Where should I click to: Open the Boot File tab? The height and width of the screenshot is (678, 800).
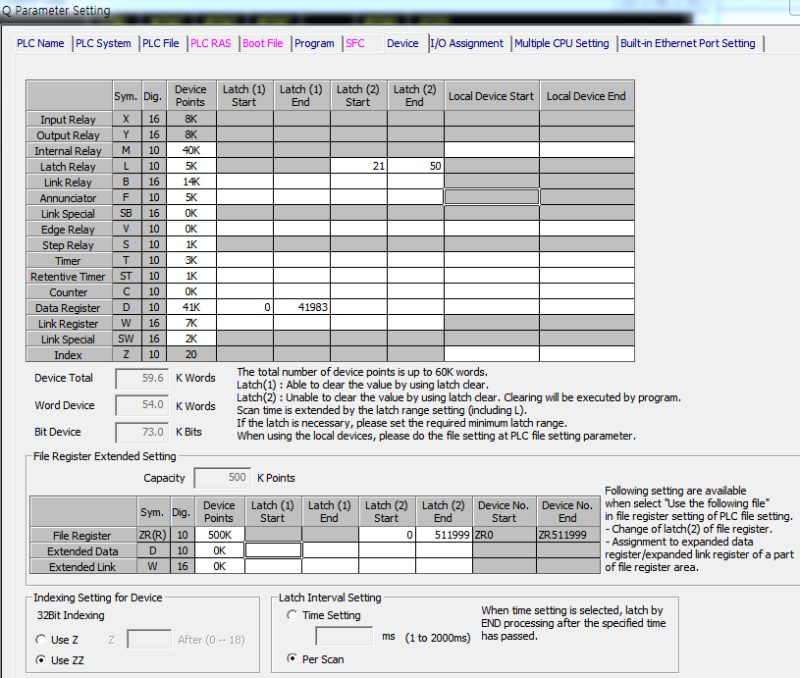pos(263,43)
